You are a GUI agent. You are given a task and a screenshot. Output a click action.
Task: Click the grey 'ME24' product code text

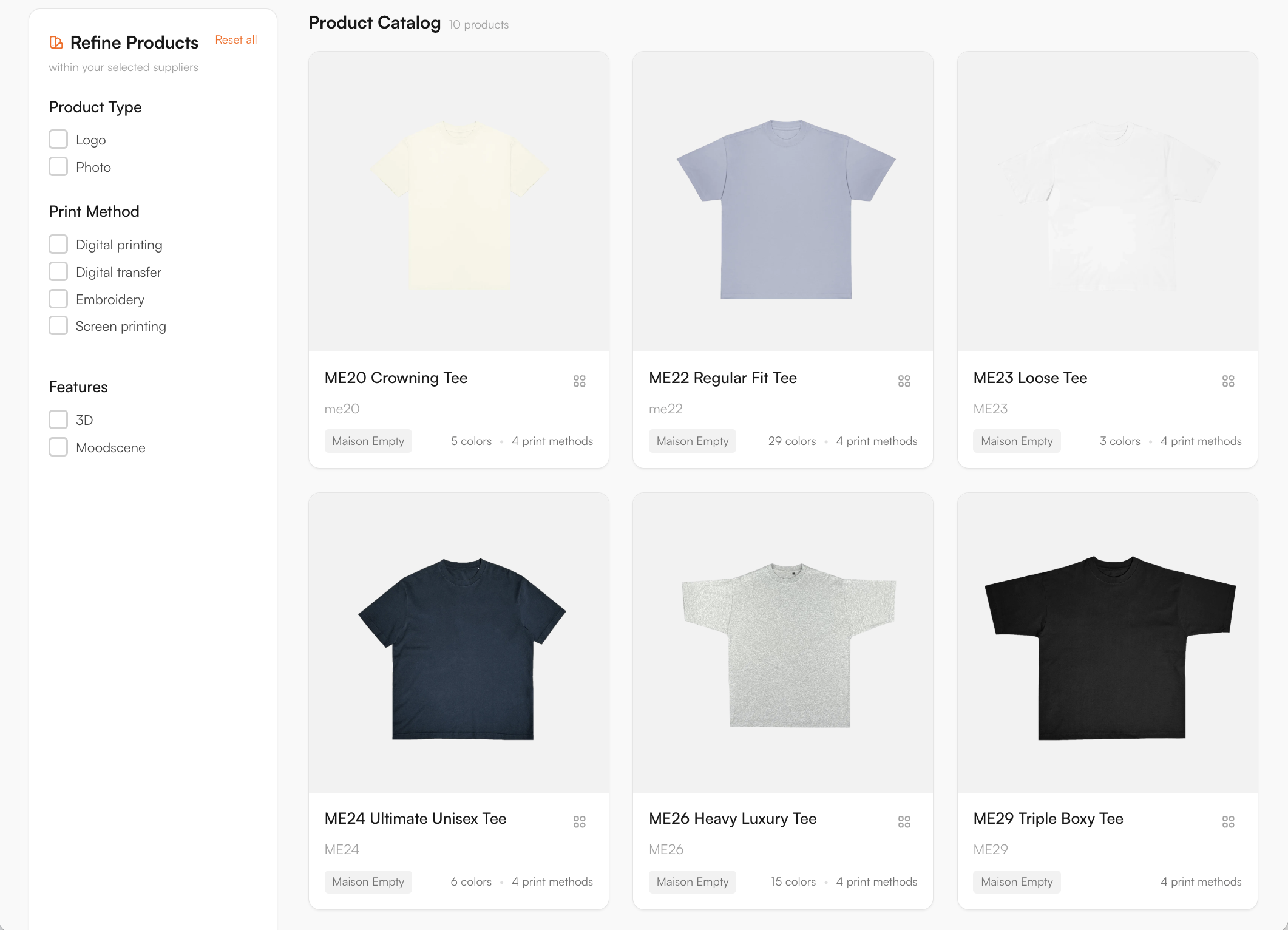(x=342, y=850)
